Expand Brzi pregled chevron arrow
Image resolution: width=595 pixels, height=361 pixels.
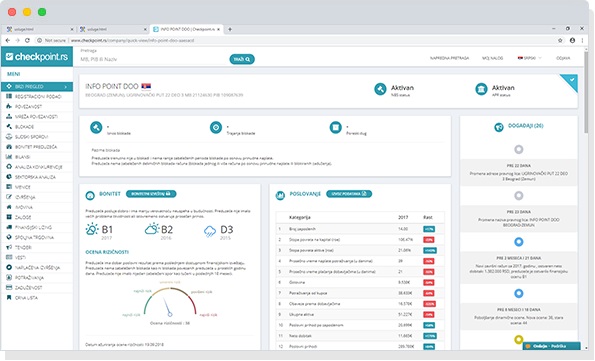(x=66, y=87)
